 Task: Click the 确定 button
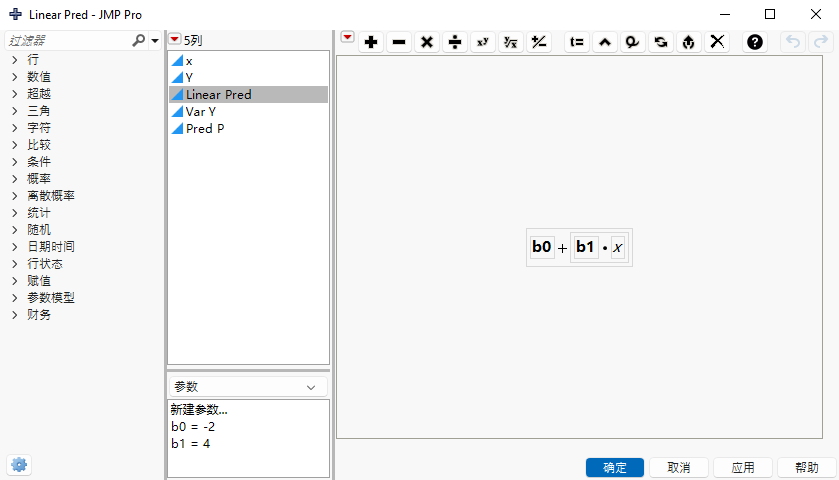(615, 468)
